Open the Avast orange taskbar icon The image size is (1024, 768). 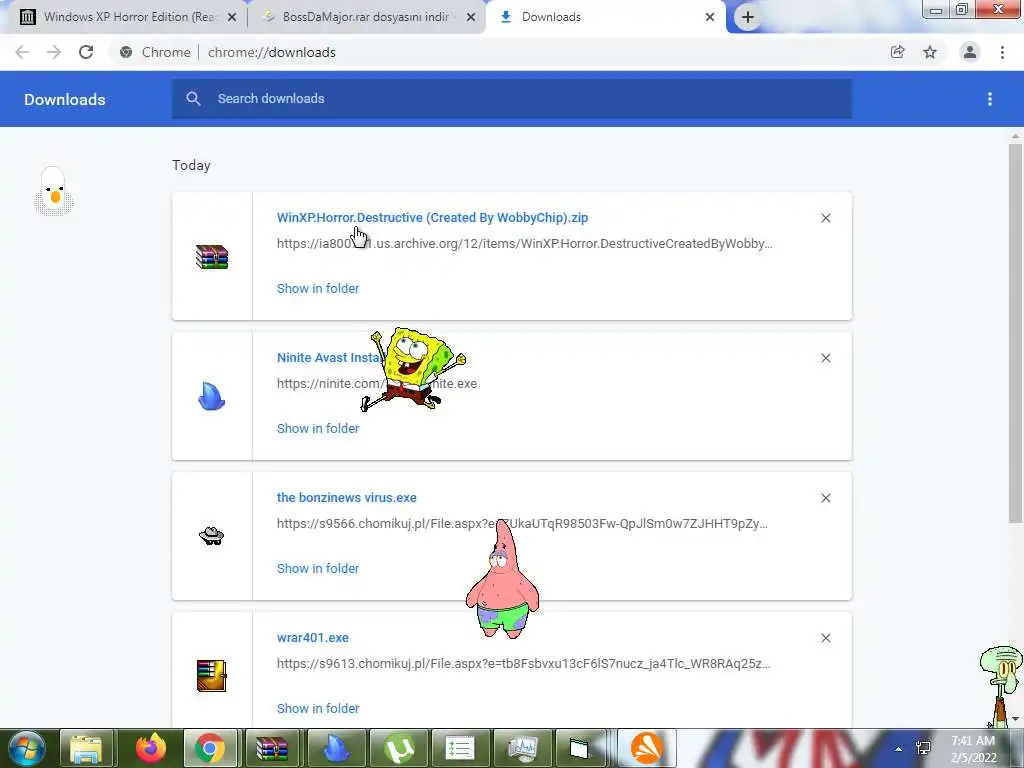pyautogui.click(x=647, y=748)
